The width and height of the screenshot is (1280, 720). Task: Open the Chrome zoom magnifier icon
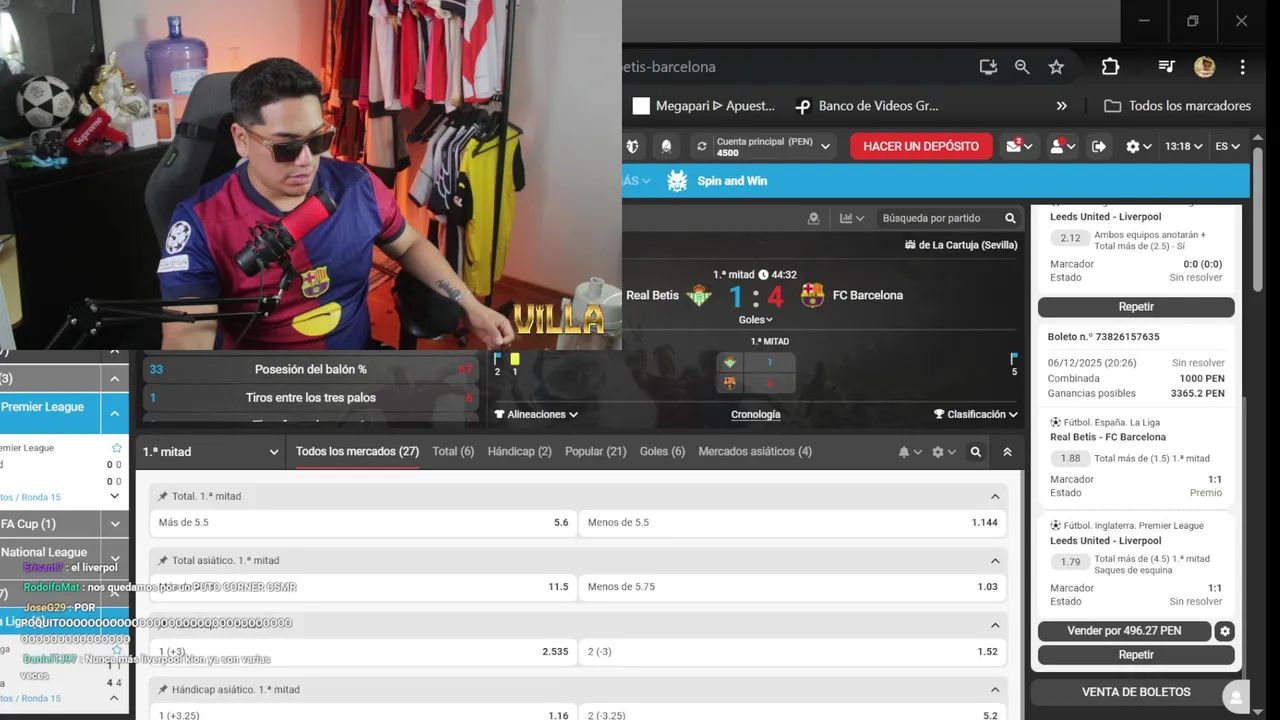tap(1022, 67)
